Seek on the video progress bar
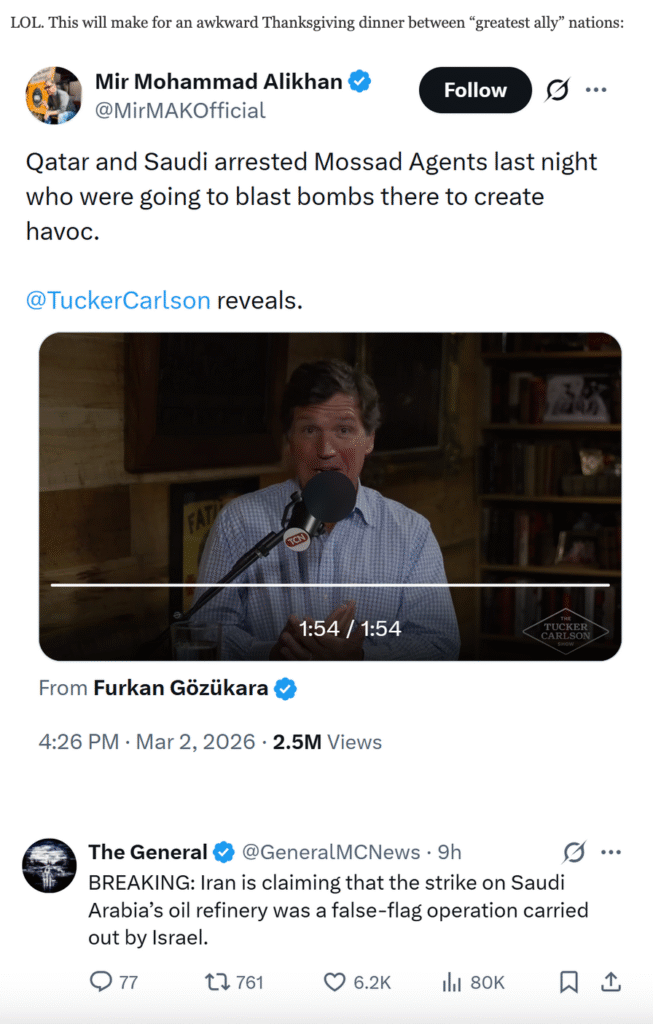 (x=330, y=584)
